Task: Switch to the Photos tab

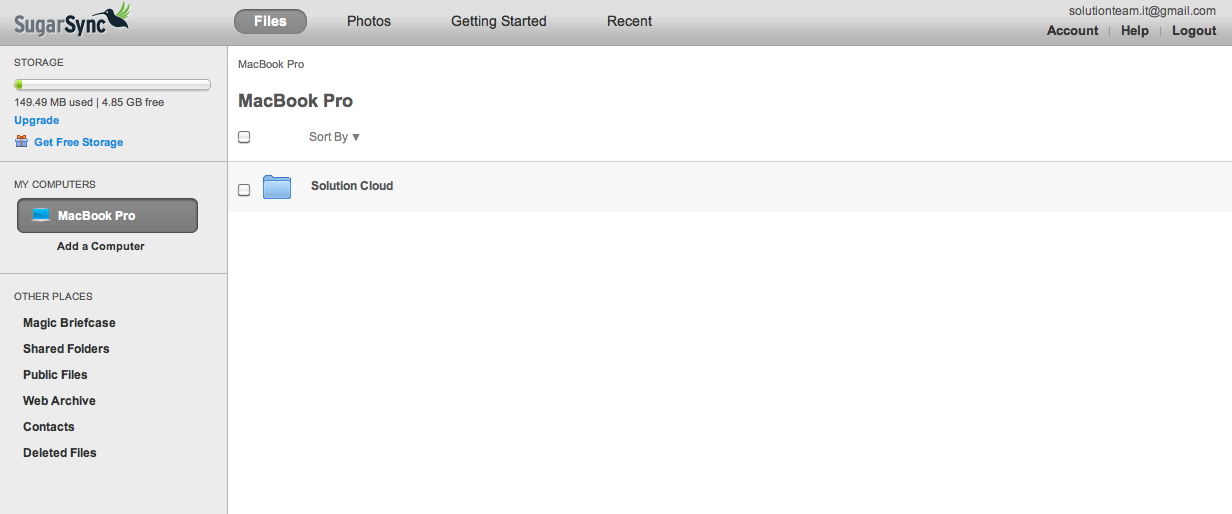Action: pyautogui.click(x=369, y=21)
